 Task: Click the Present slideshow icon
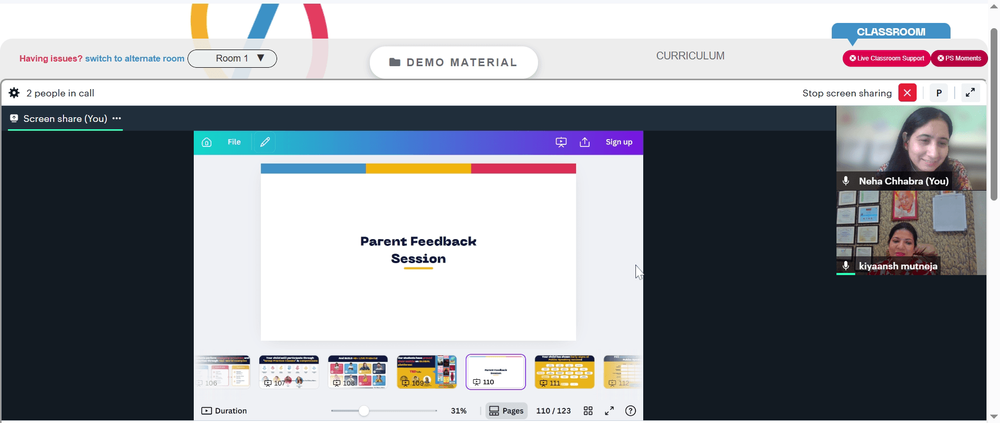click(x=561, y=142)
